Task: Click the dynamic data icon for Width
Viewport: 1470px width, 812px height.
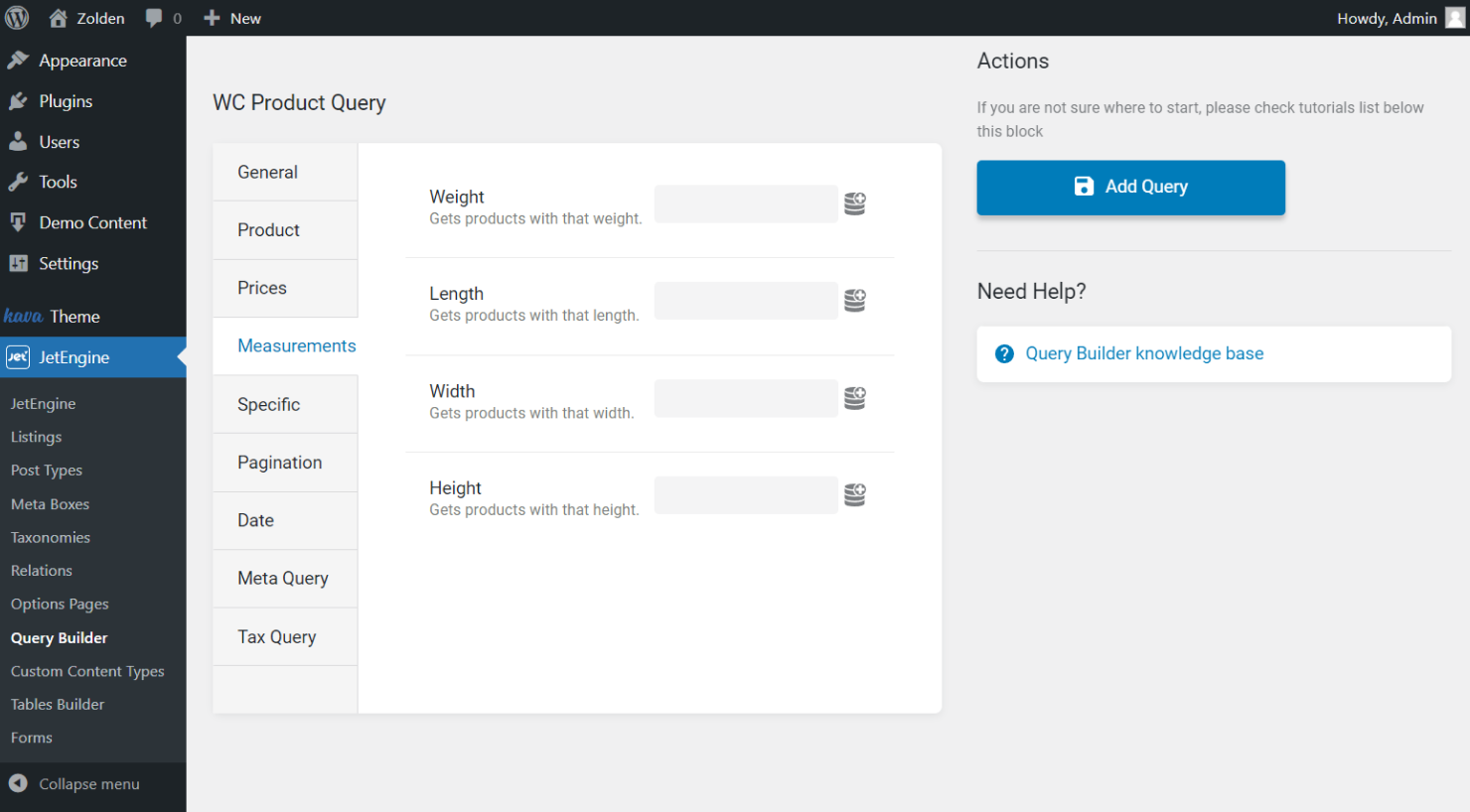Action: [x=855, y=398]
